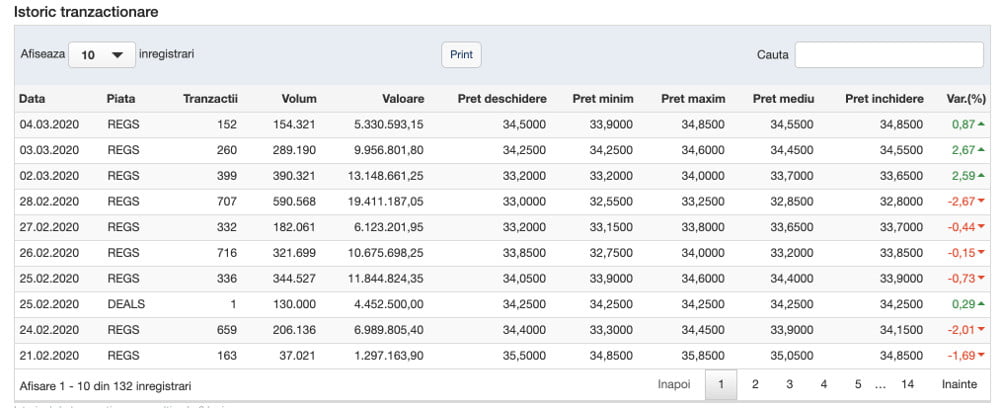Click Inainte to go to next page
This screenshot has width=1000, height=408.
click(959, 384)
